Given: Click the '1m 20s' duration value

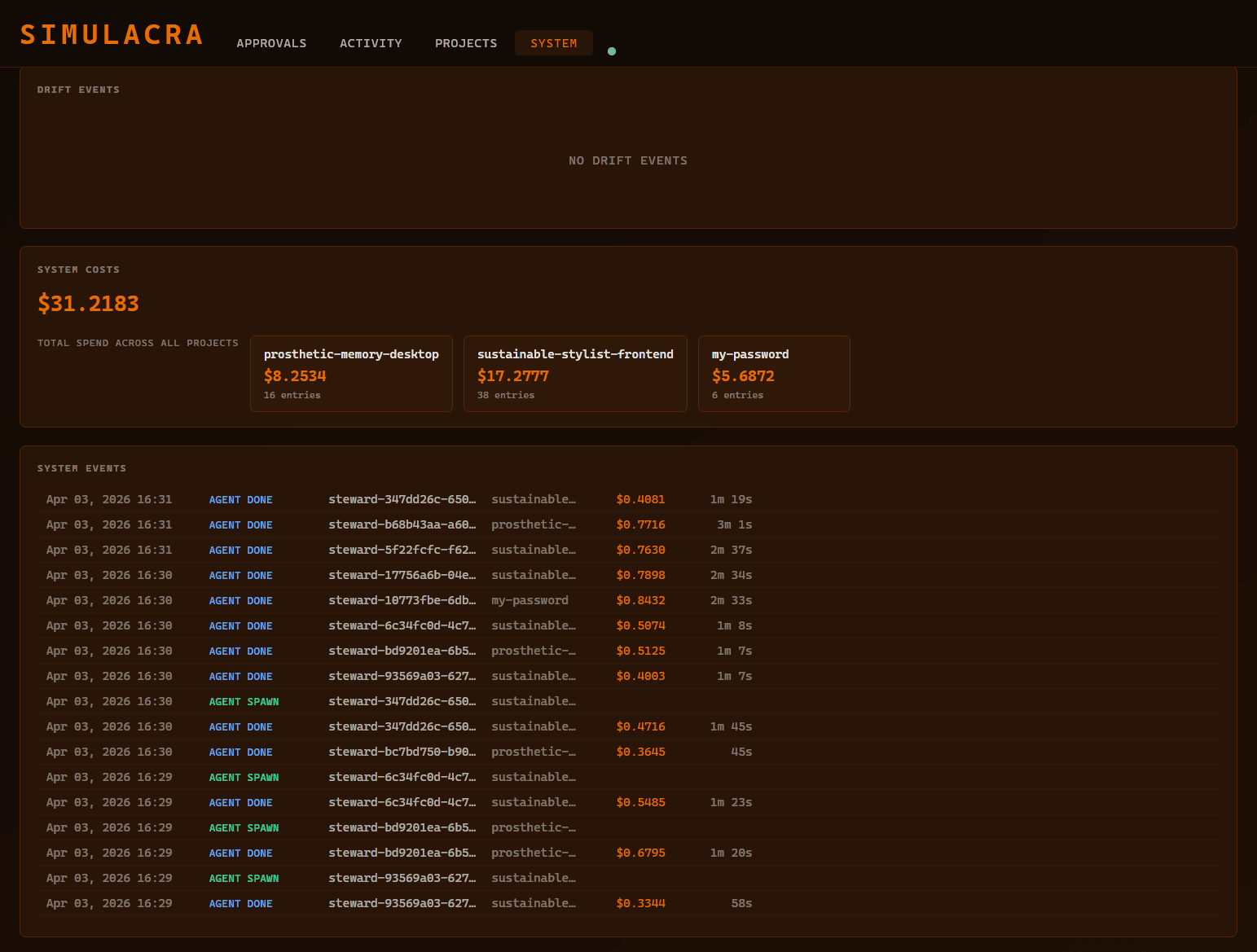Looking at the screenshot, I should pyautogui.click(x=731, y=853).
